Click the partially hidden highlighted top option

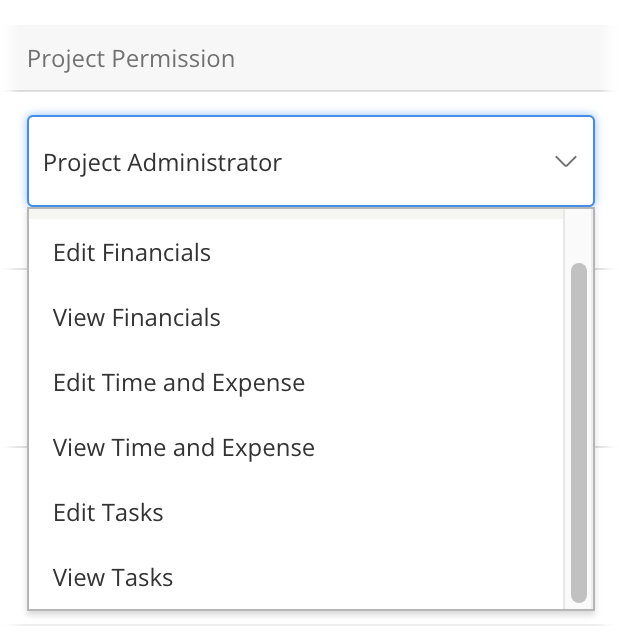coord(296,214)
